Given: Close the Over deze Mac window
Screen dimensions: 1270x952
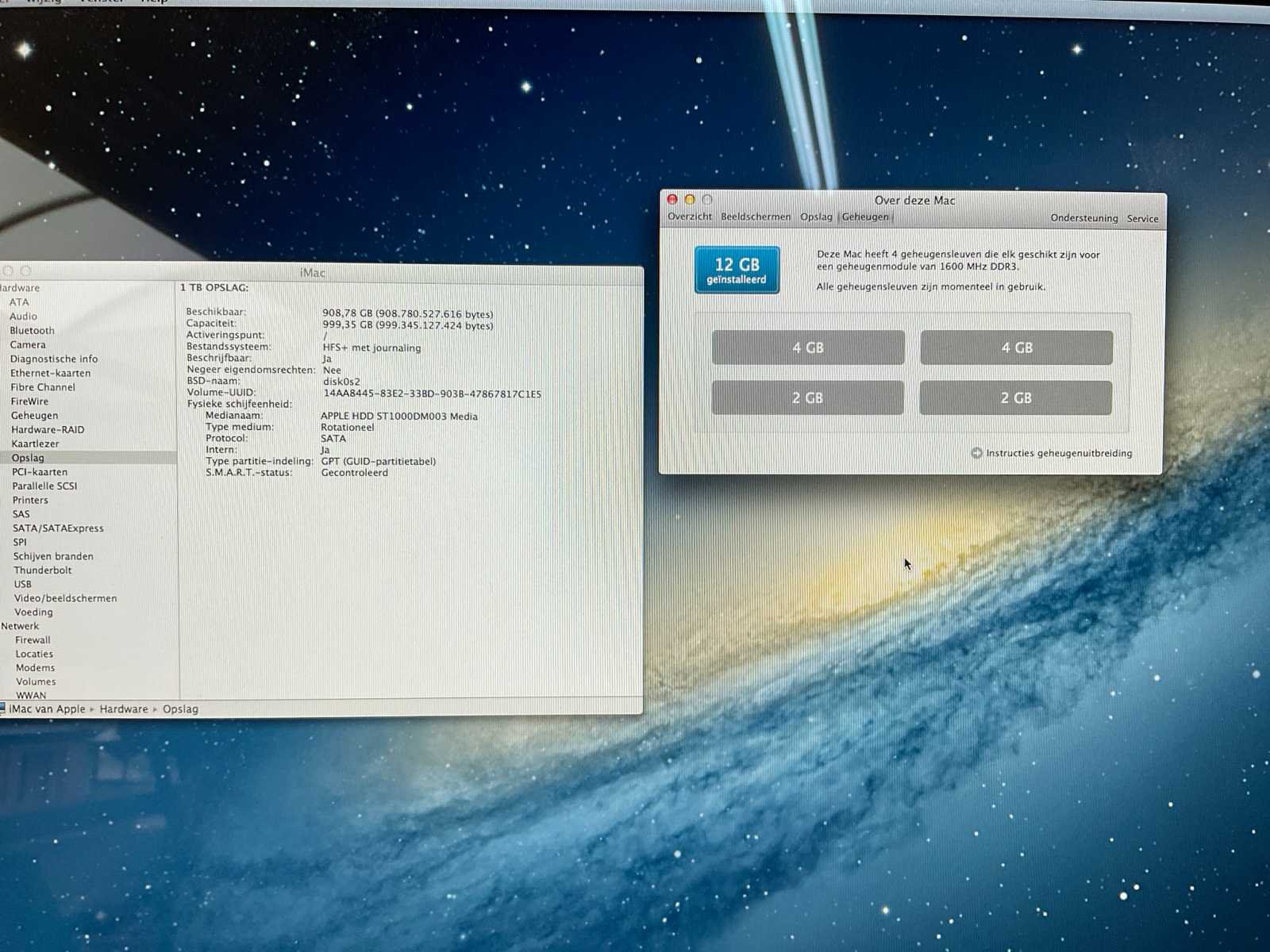Looking at the screenshot, I should pyautogui.click(x=672, y=200).
